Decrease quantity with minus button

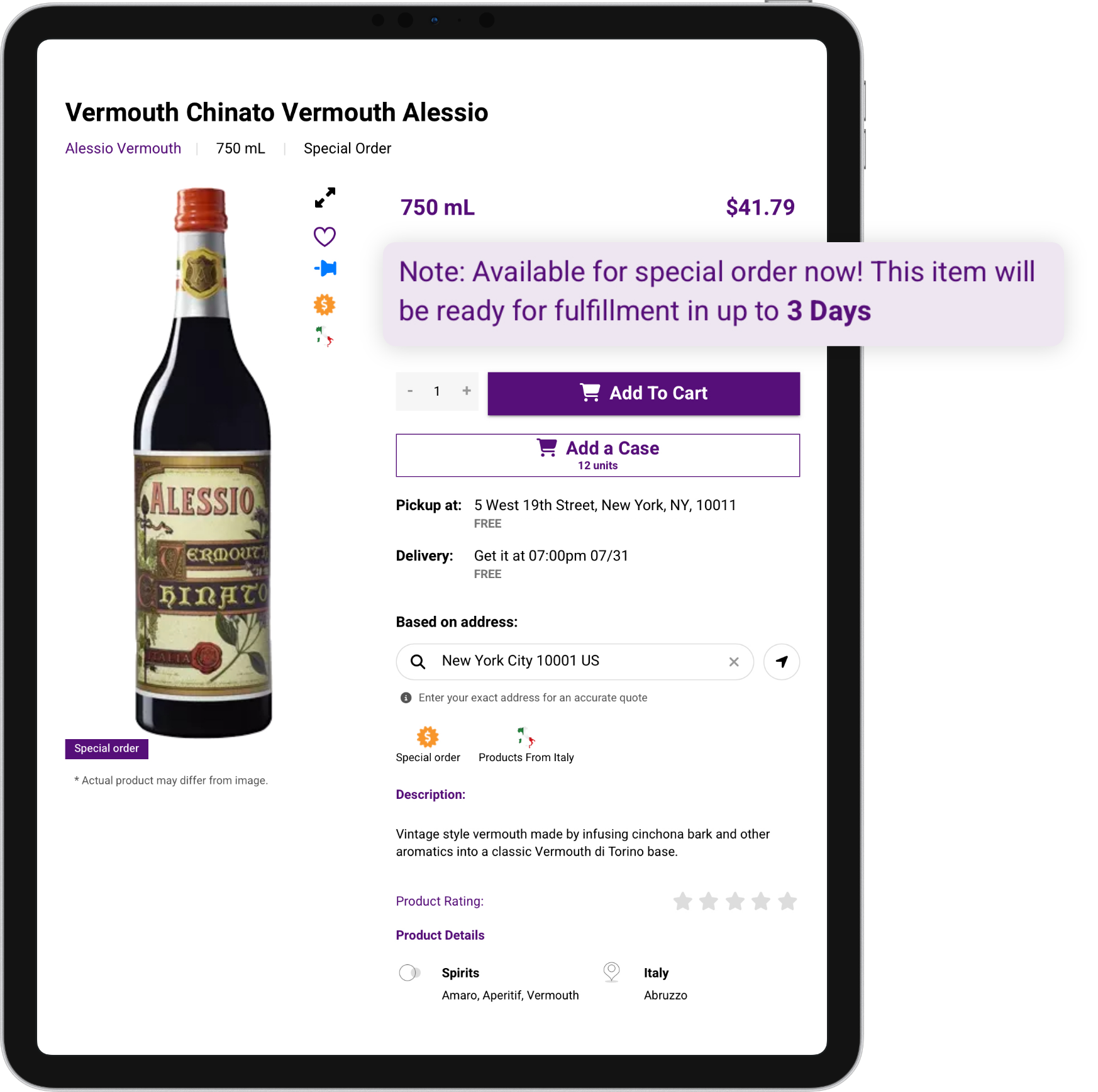pyautogui.click(x=410, y=391)
